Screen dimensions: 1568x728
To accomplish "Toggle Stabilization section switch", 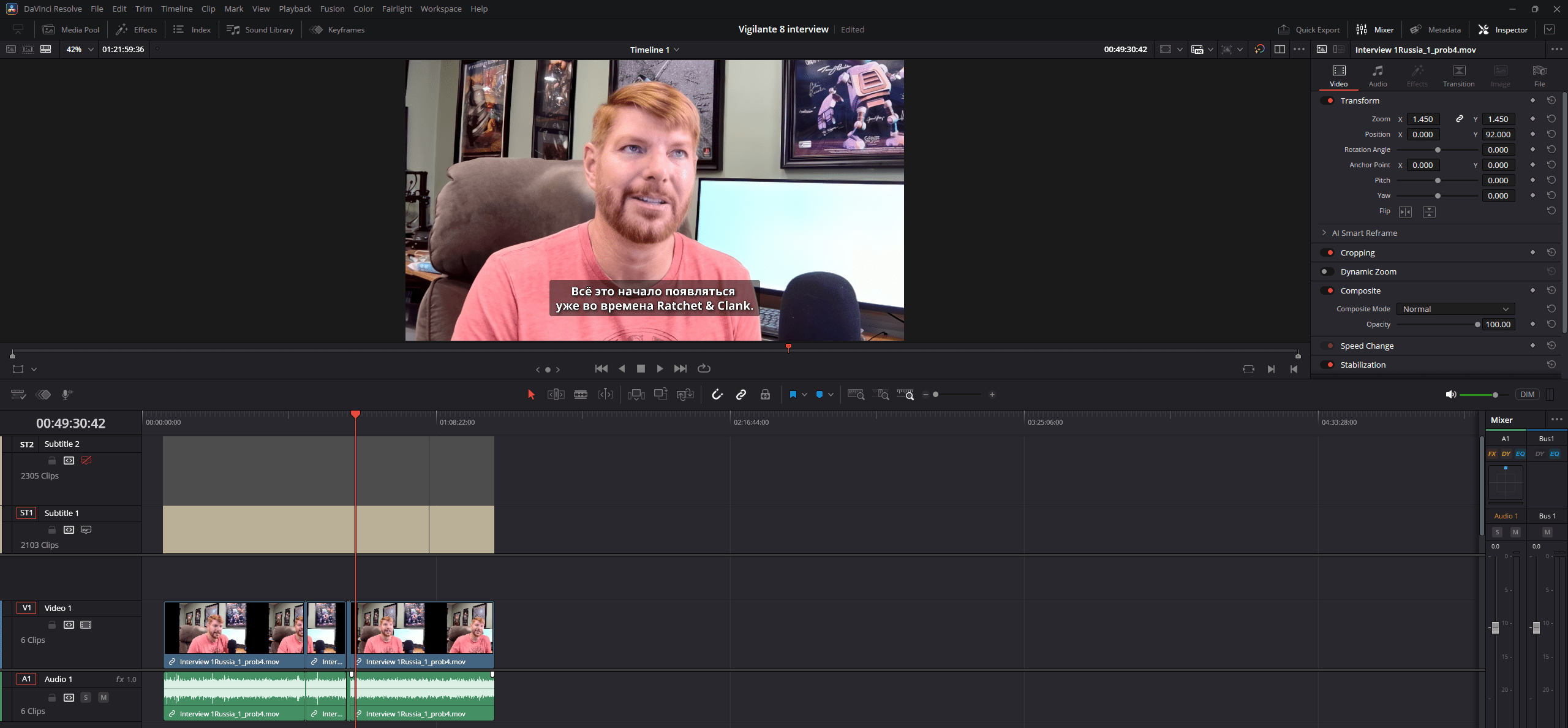I will point(1327,365).
